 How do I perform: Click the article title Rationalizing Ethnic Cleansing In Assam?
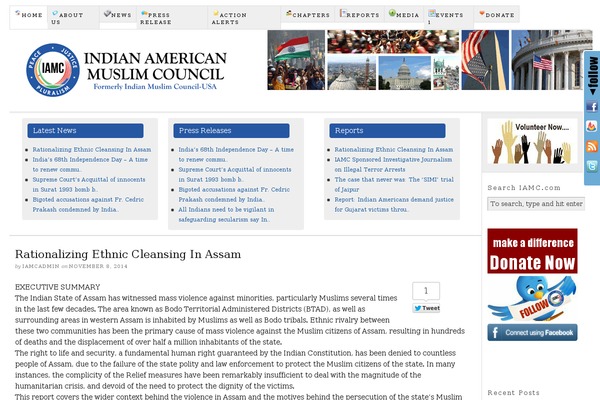128,254
